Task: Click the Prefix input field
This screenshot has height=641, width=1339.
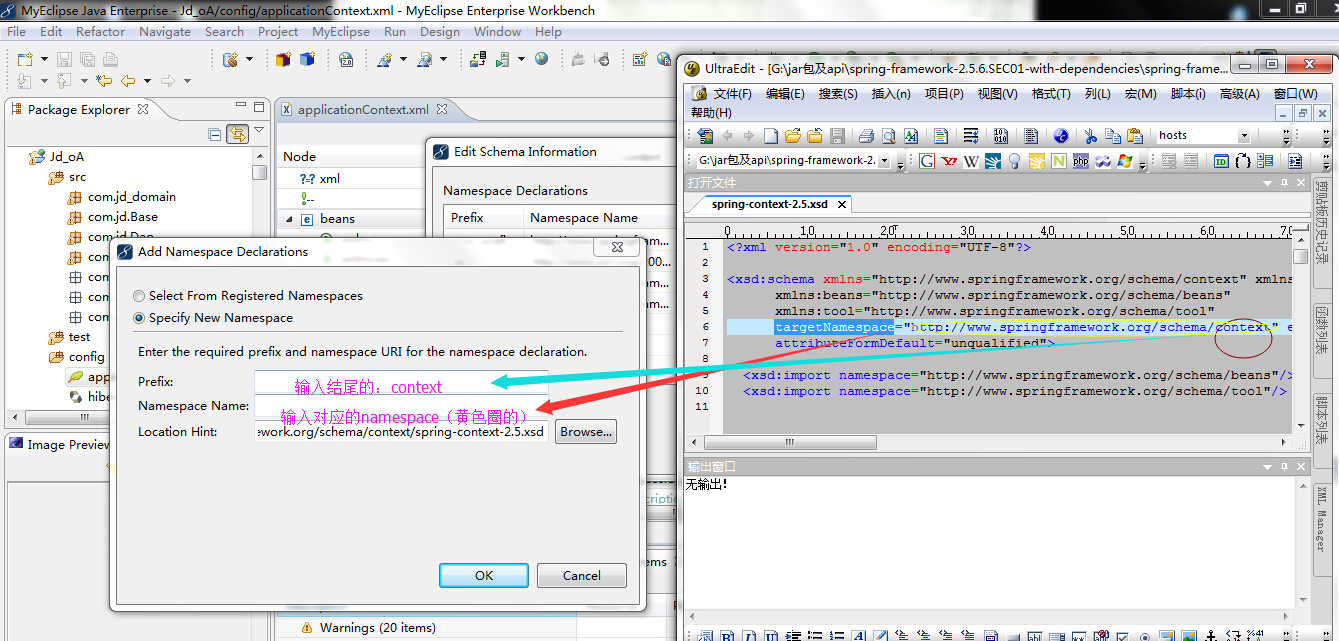Action: [x=401, y=381]
